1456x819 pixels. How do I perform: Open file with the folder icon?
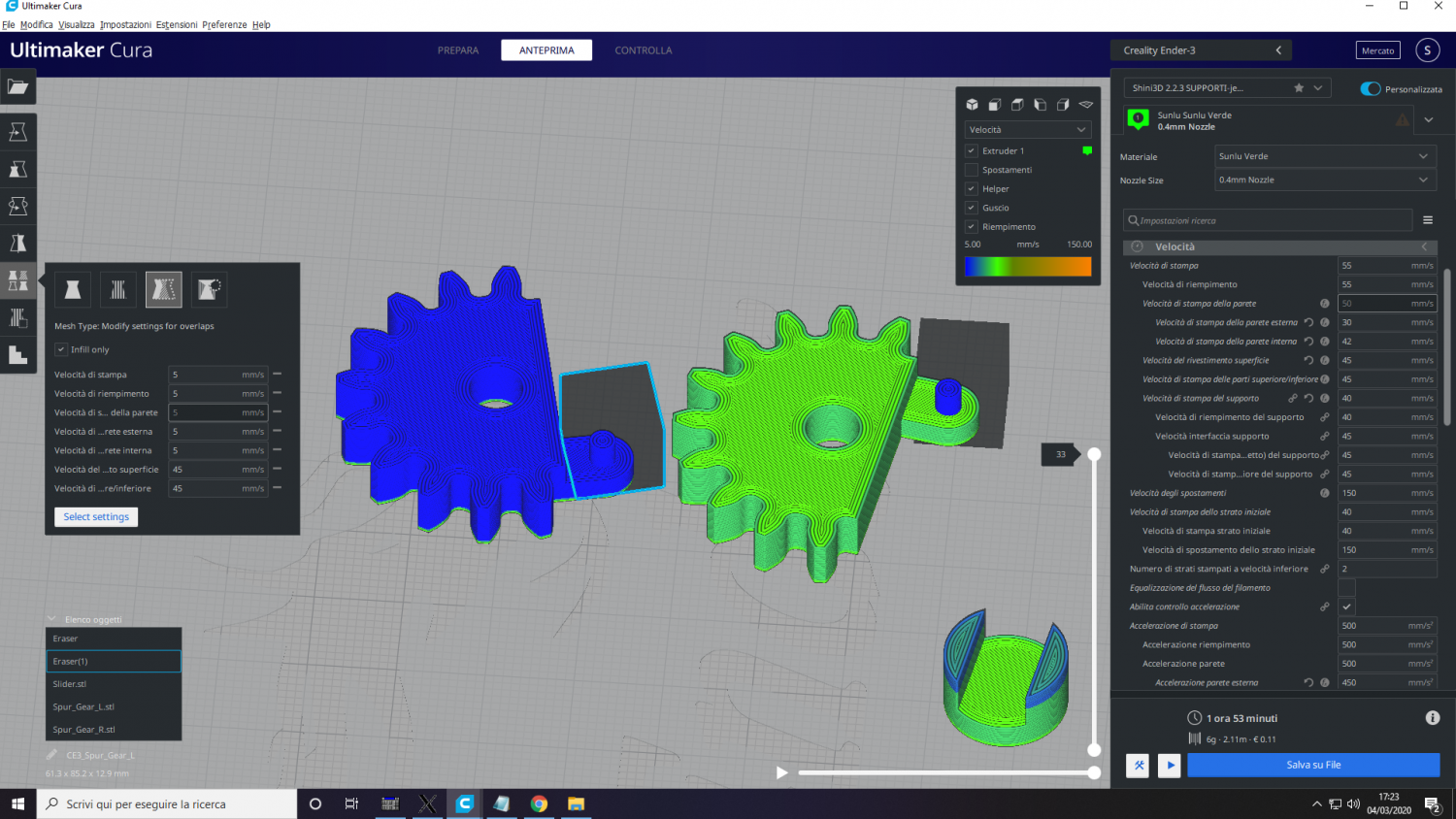coord(17,86)
